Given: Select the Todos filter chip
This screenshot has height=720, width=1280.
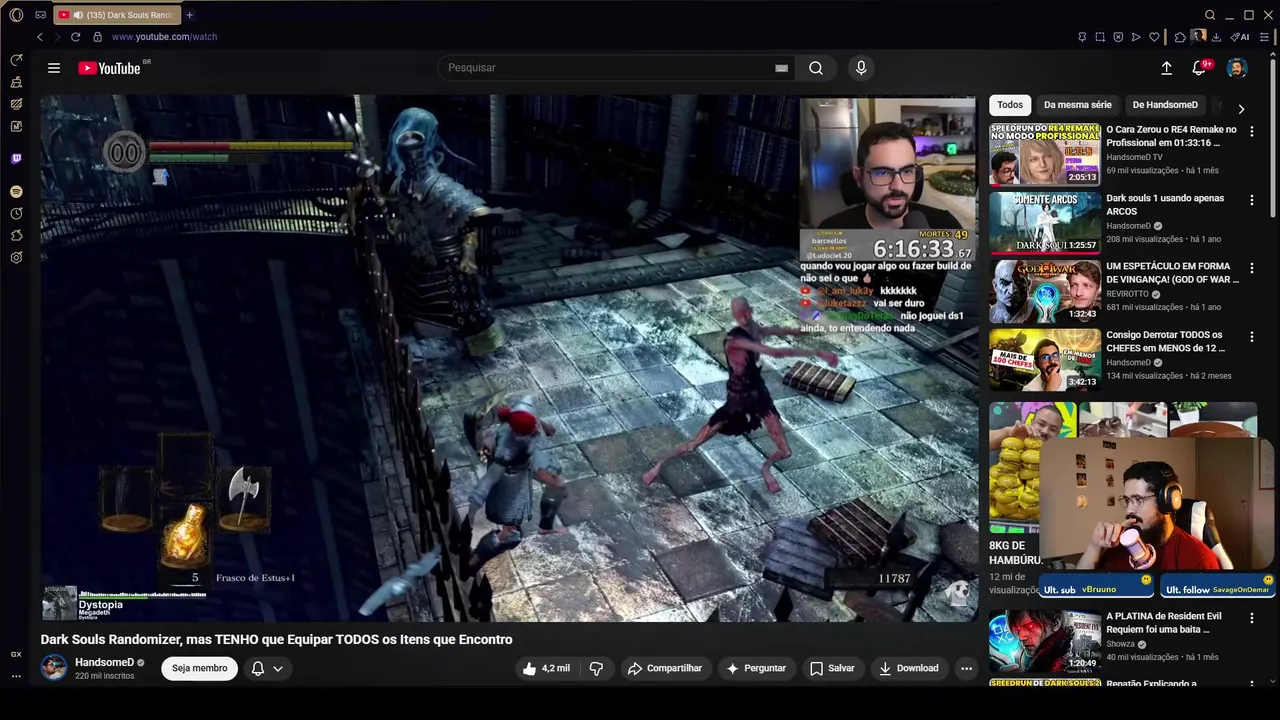Looking at the screenshot, I should click(1010, 105).
